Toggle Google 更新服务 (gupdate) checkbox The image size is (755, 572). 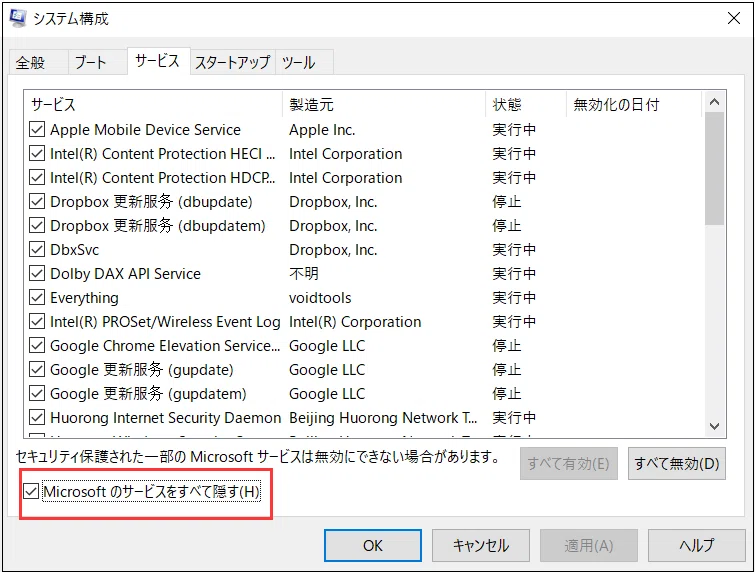37,370
